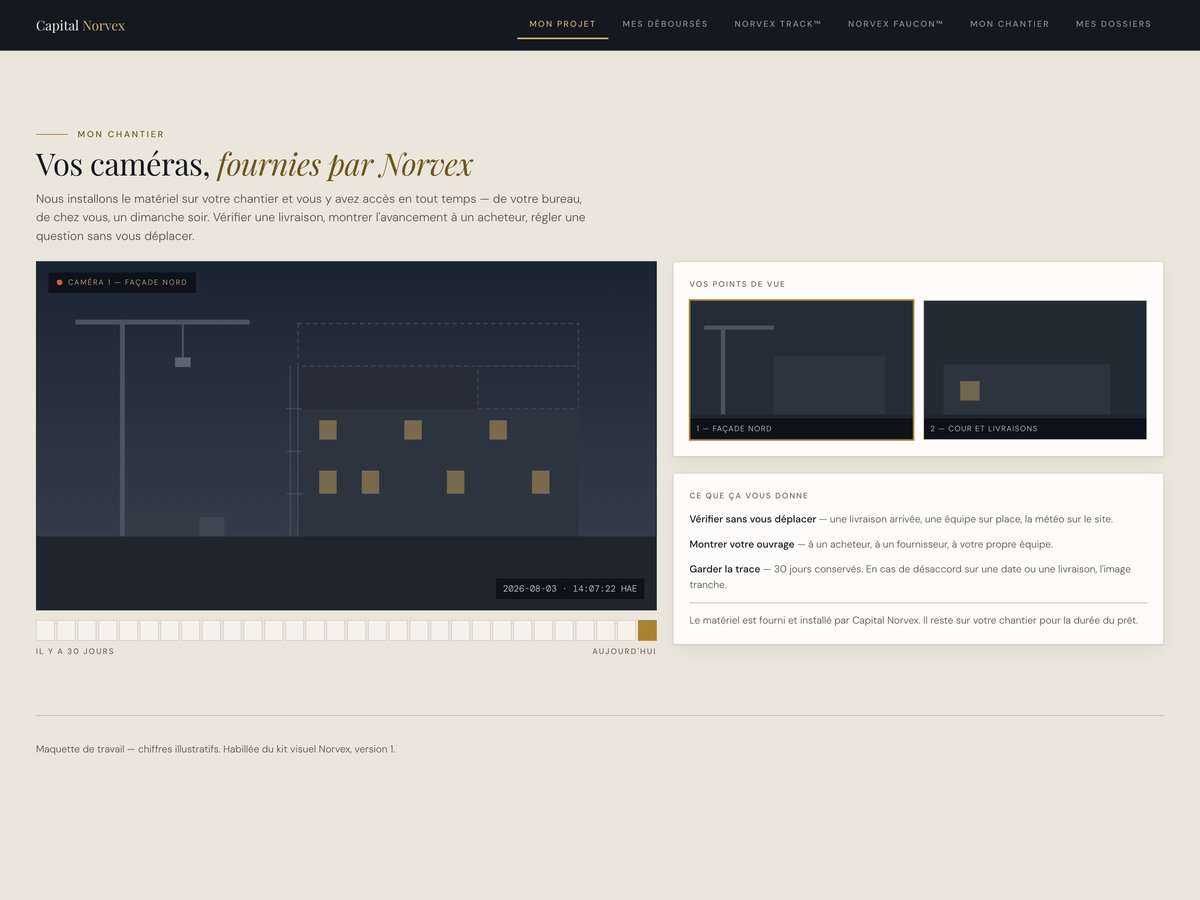The image size is (1200, 900).
Task: Click the "Nous installons le matériel" paragraph
Action: tap(311, 218)
